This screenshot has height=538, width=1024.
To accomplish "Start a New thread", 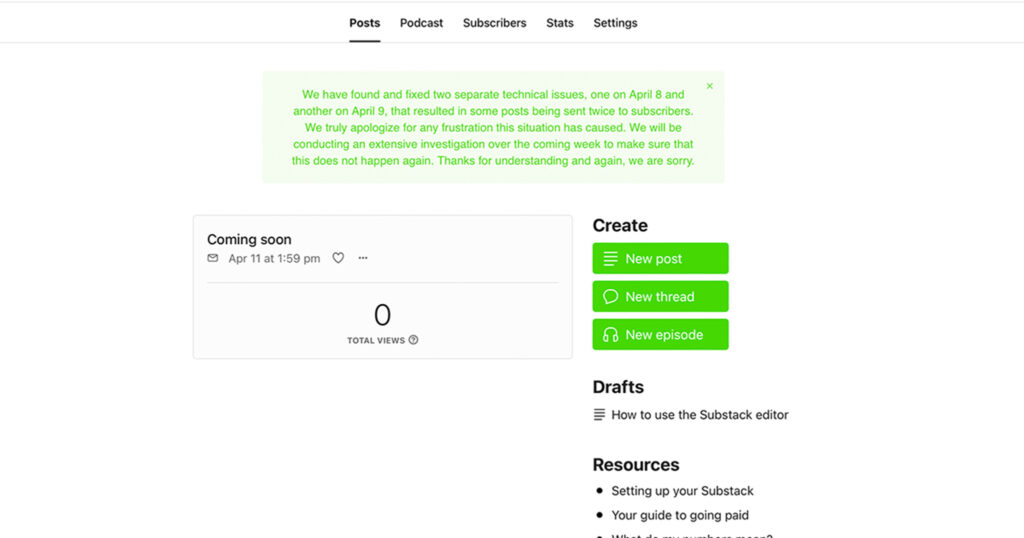I will [660, 297].
